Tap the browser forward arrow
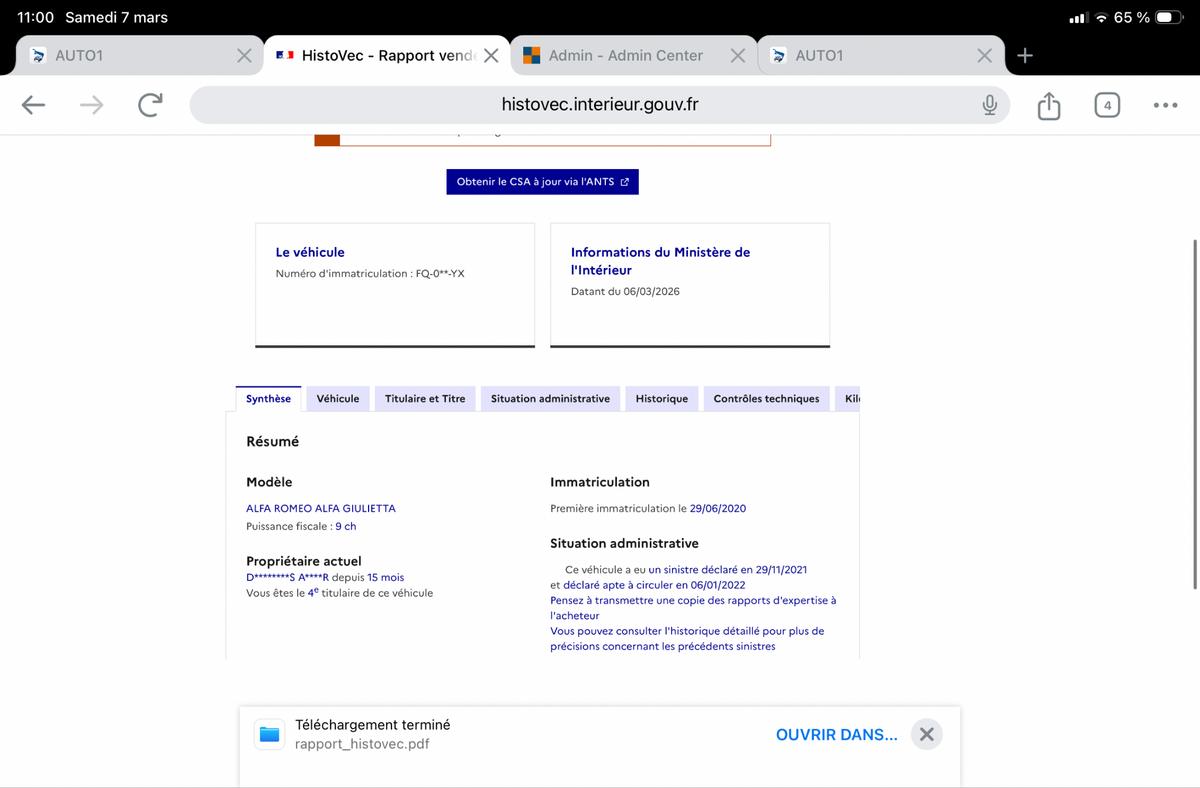 91,105
